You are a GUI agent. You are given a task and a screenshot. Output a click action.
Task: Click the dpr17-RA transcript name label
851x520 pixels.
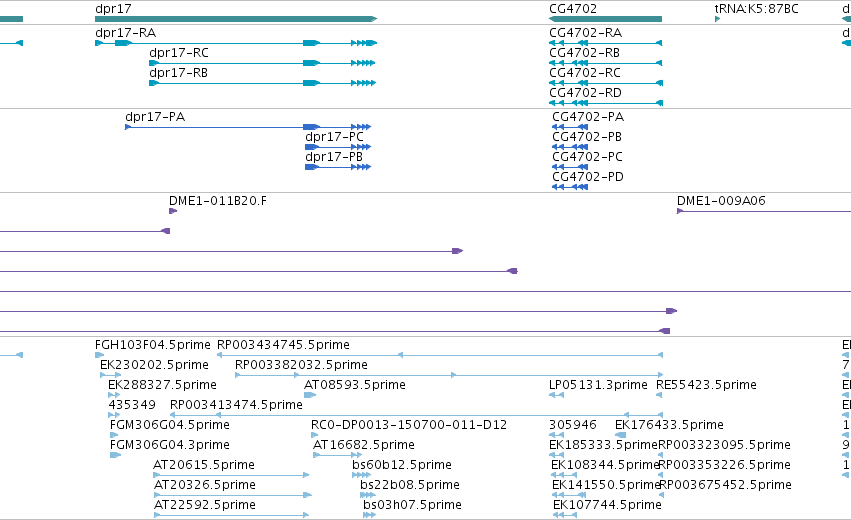click(x=125, y=33)
